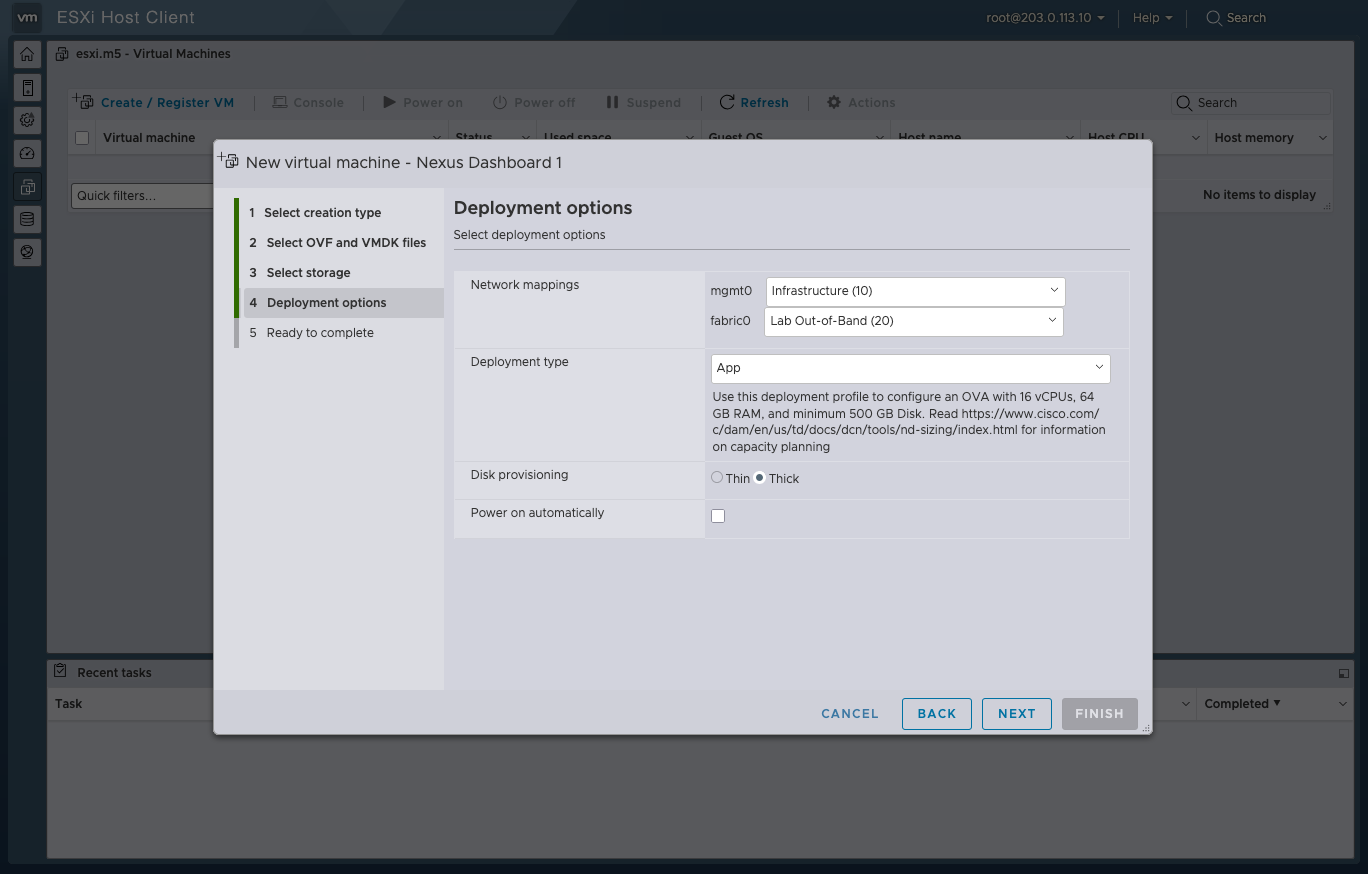Click the CANCEL button
The width and height of the screenshot is (1368, 874).
click(850, 714)
